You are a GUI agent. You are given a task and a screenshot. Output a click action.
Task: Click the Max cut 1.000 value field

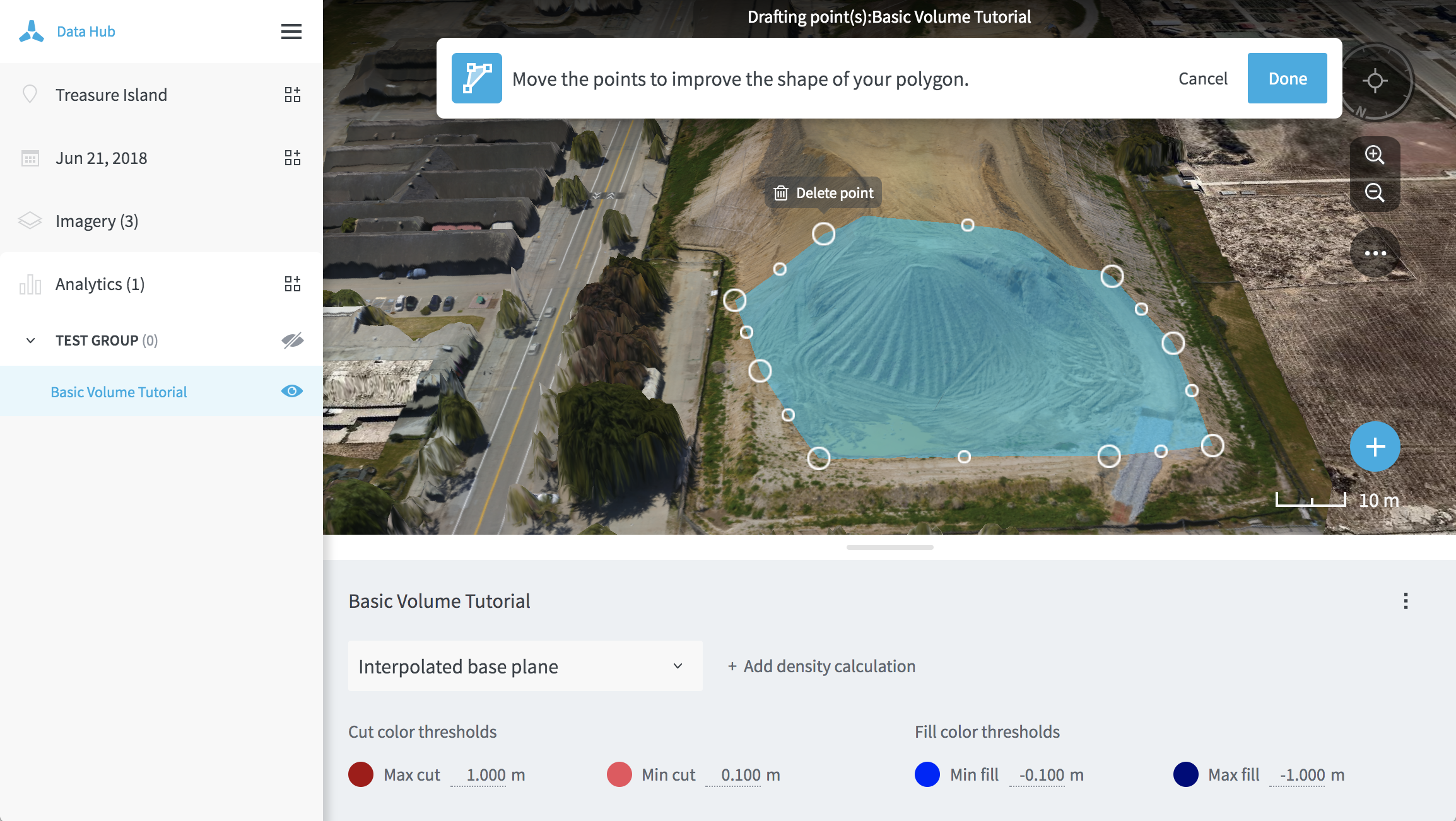(x=479, y=775)
